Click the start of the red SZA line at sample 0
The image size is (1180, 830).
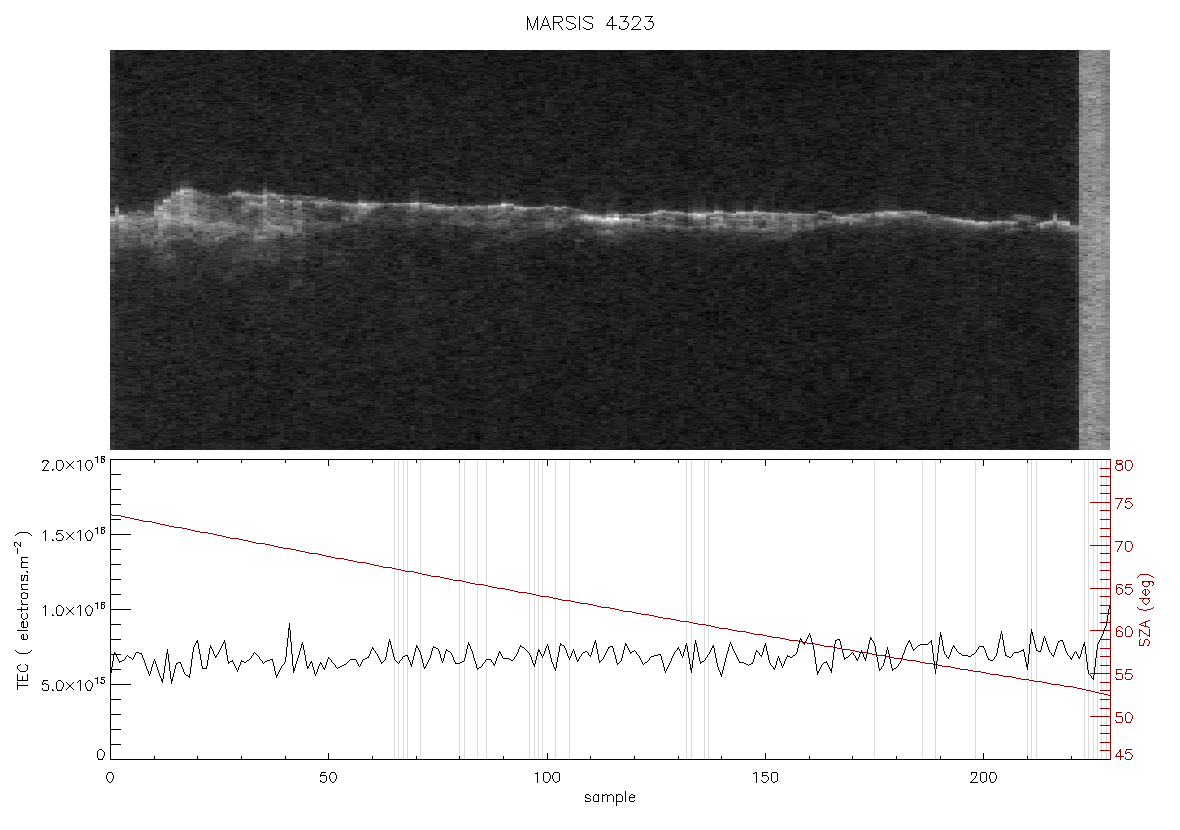coord(112,515)
